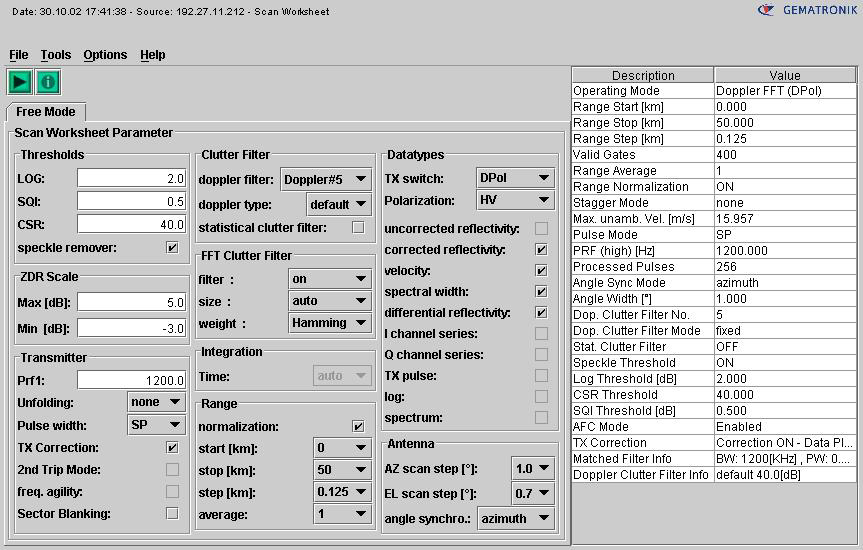Select the Max. unamb. Vel. row
Screen dimensions: 863x550
tap(714, 219)
